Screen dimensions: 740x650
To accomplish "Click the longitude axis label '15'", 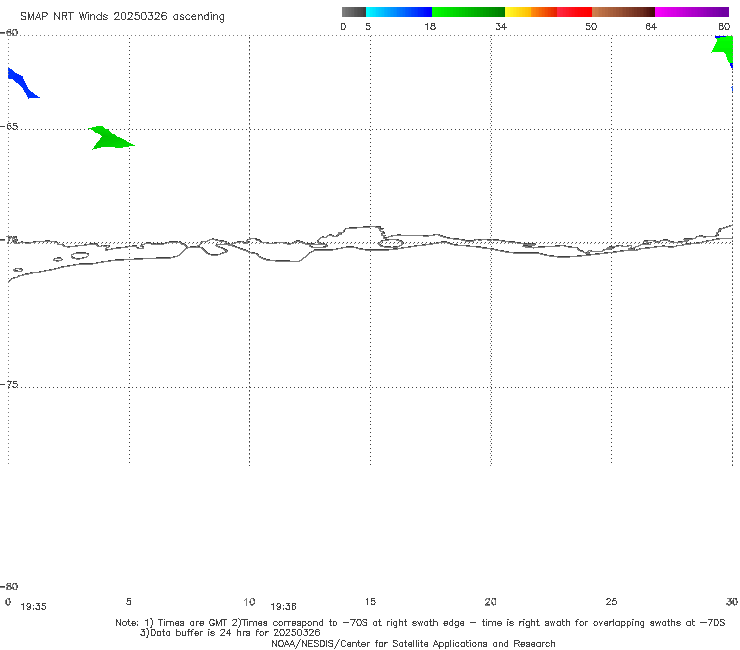I will pyautogui.click(x=370, y=602).
